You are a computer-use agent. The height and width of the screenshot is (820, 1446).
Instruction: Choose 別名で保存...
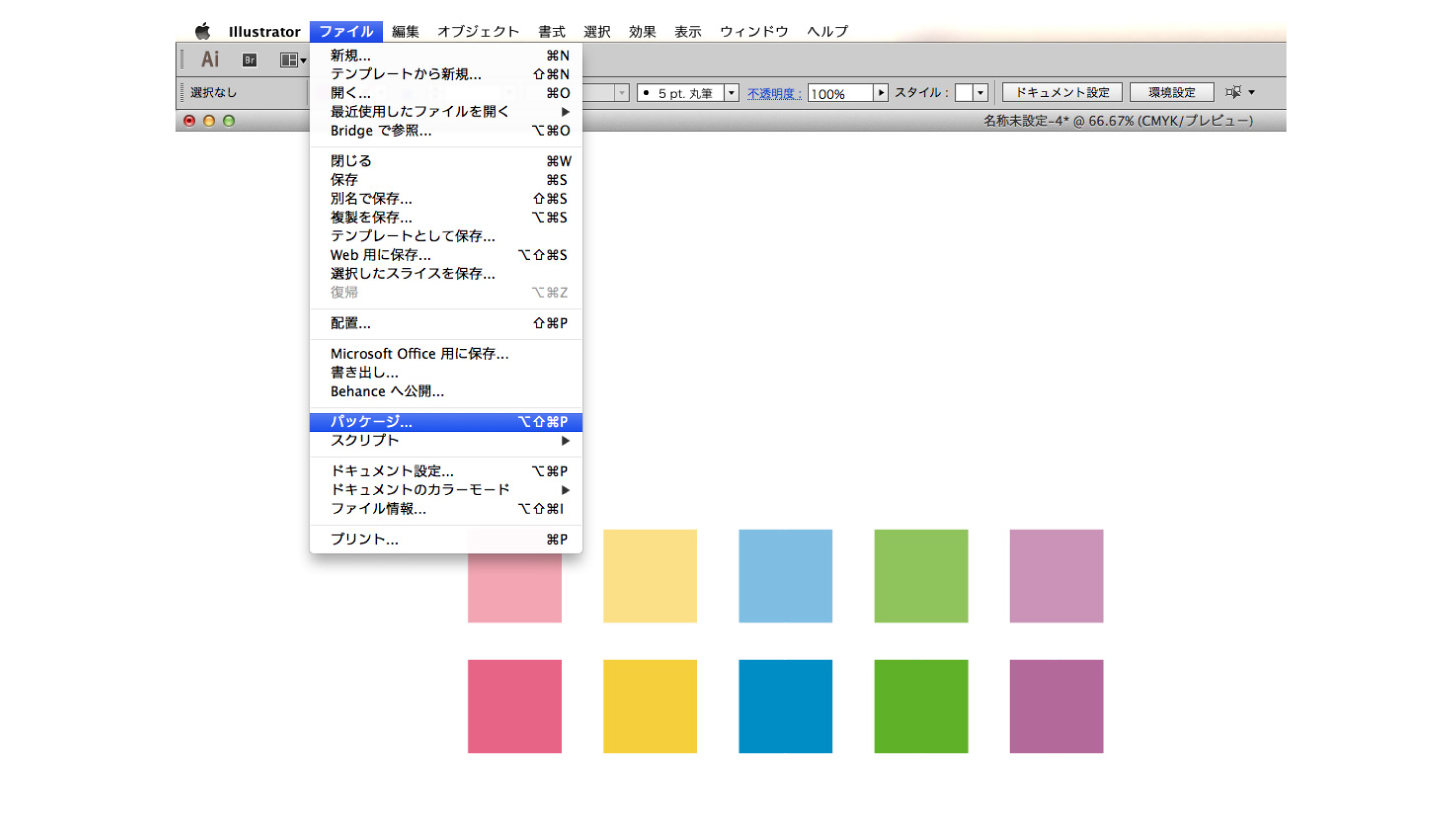point(446,199)
